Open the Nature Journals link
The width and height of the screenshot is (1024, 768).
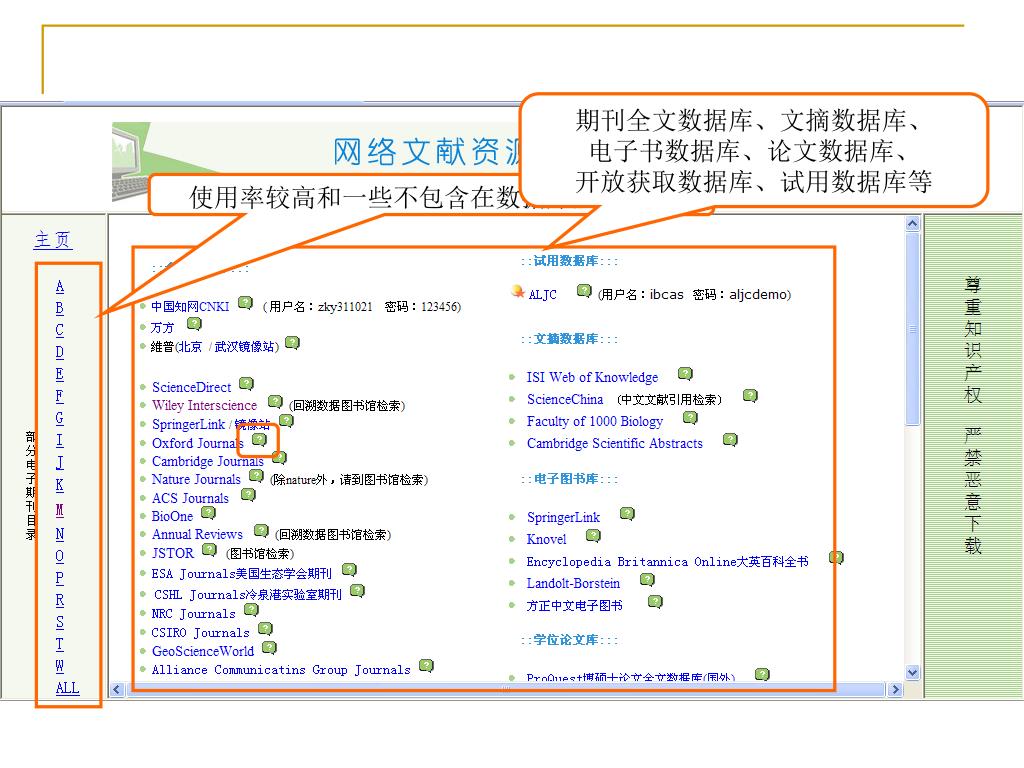[196, 479]
